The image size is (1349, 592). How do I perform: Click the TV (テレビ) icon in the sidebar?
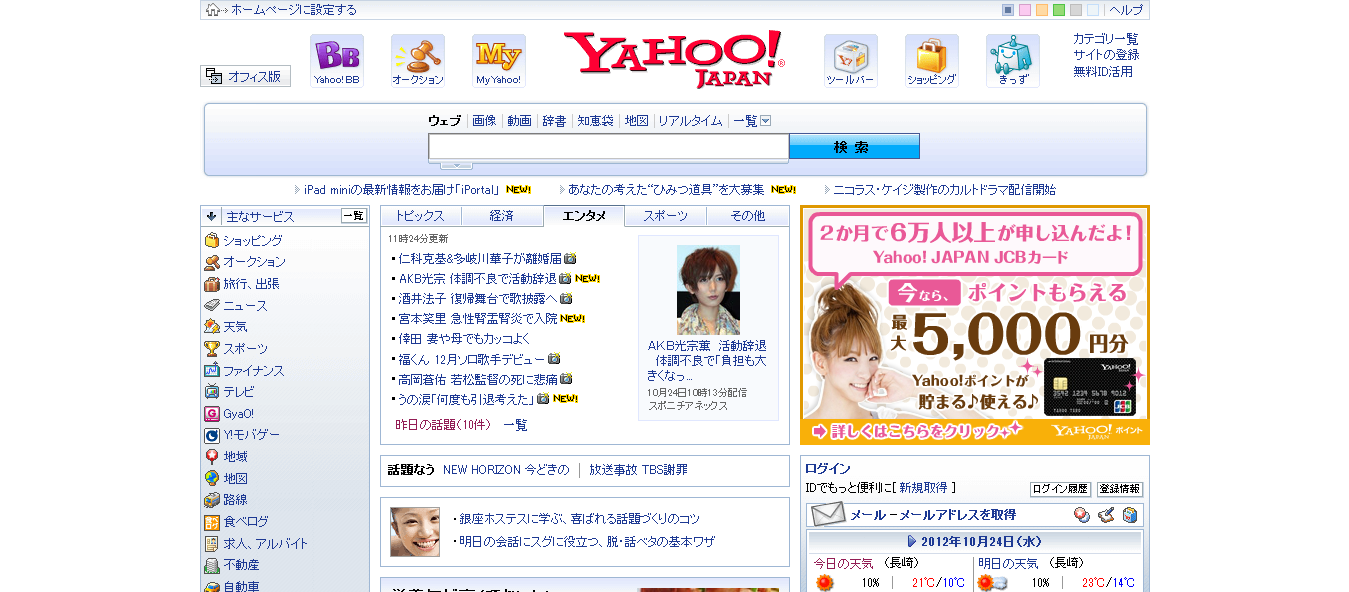[x=212, y=392]
